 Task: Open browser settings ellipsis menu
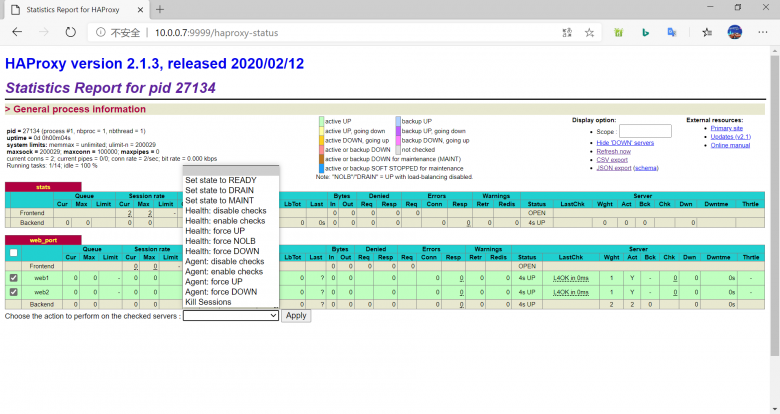pos(763,32)
